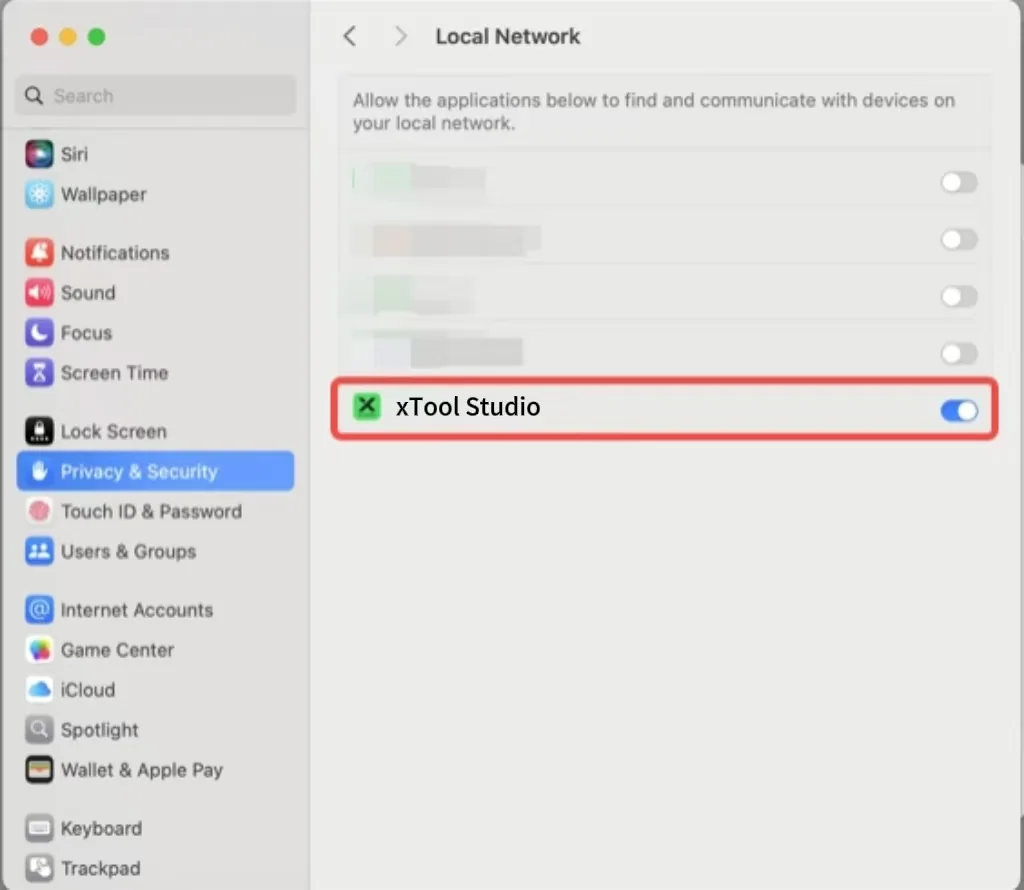Enable toggle for the fourth blurred app
This screenshot has height=890, width=1024.
point(958,353)
